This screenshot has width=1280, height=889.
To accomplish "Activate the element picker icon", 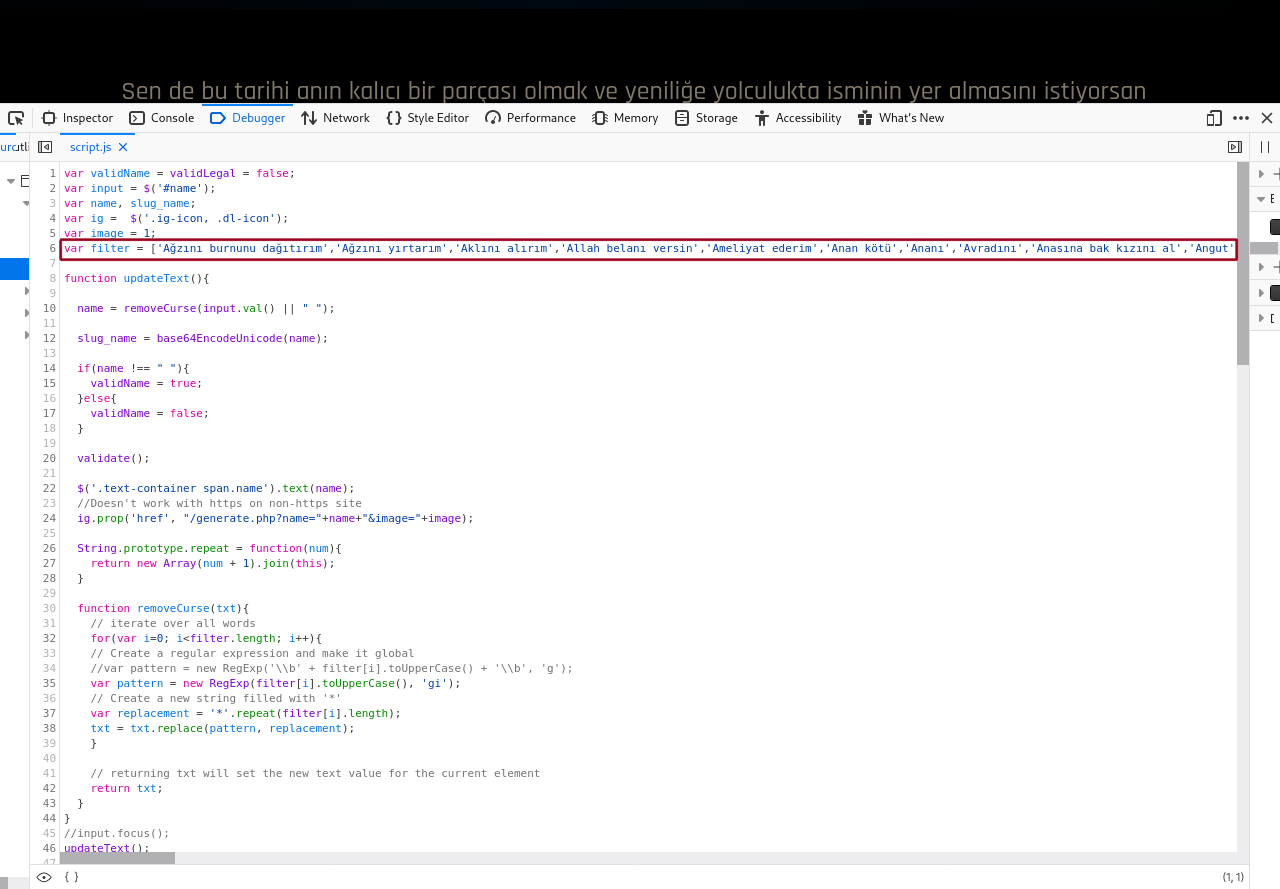I will 15,118.
